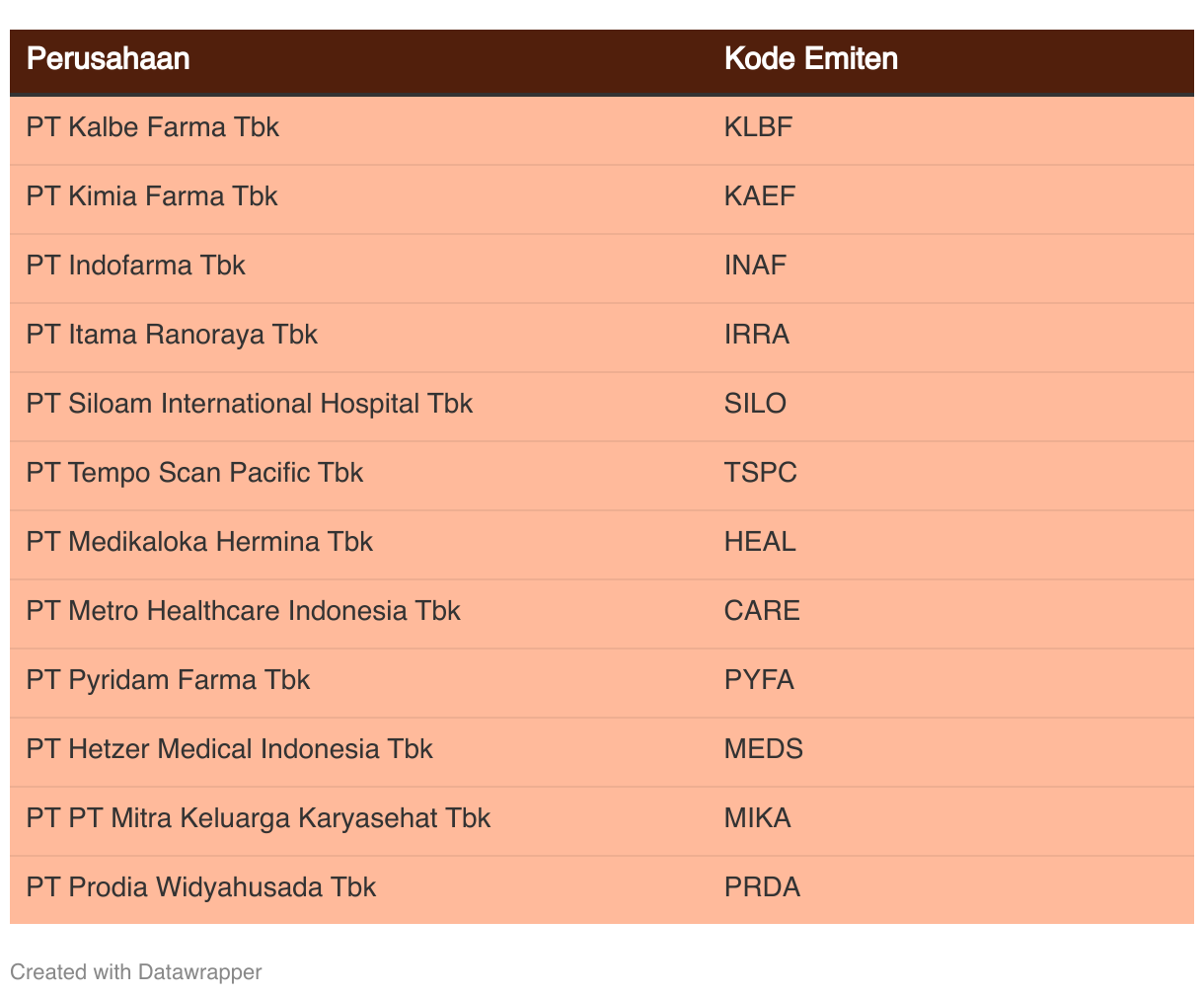Select the PT Kalbe Farma Tbk cell

153,127
